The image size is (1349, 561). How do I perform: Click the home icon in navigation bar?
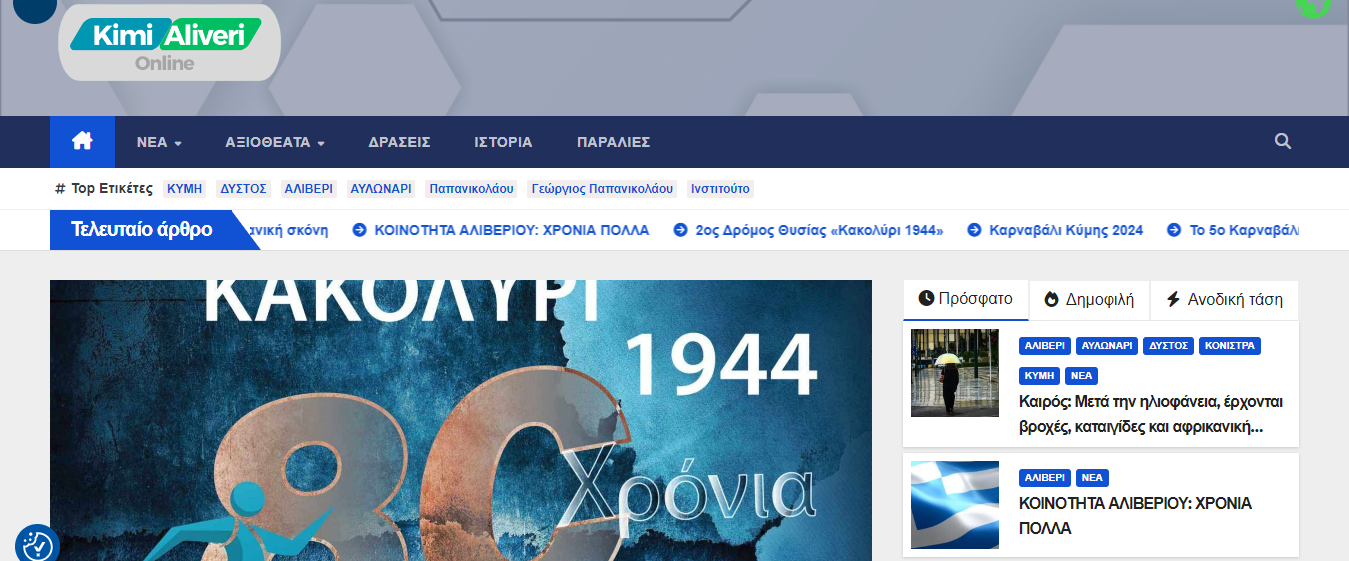point(82,142)
